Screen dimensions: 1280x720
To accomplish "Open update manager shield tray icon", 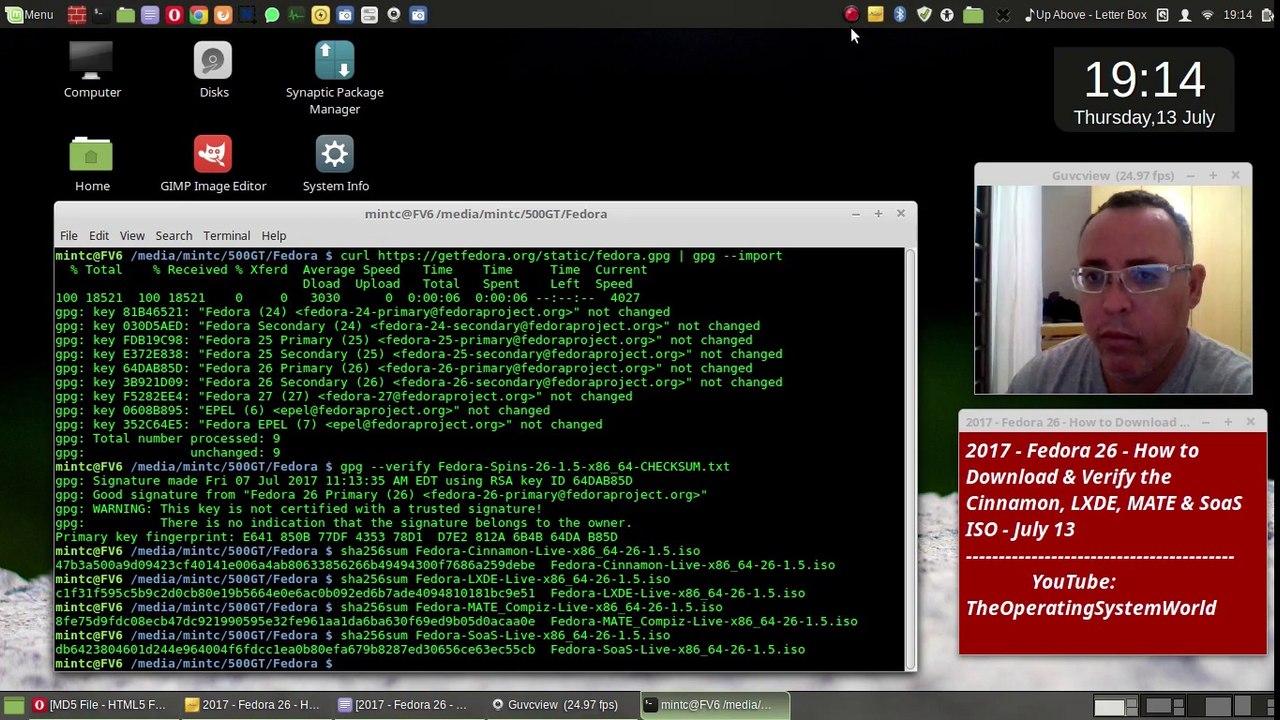I will [924, 14].
